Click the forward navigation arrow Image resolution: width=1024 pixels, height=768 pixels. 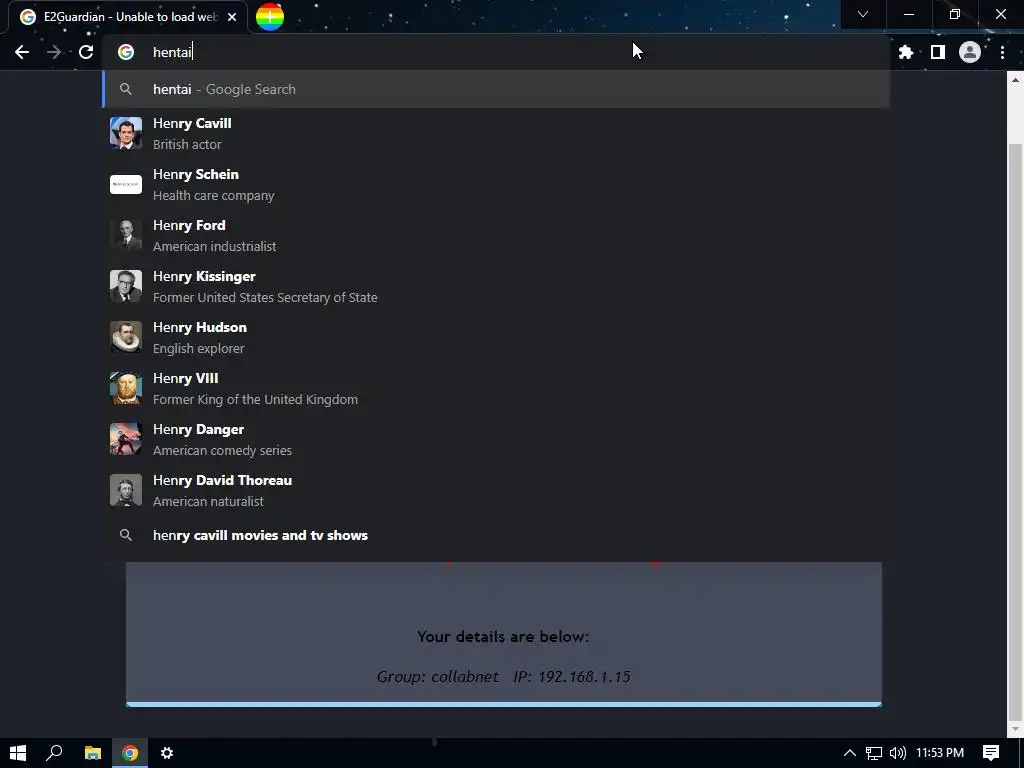tap(54, 52)
